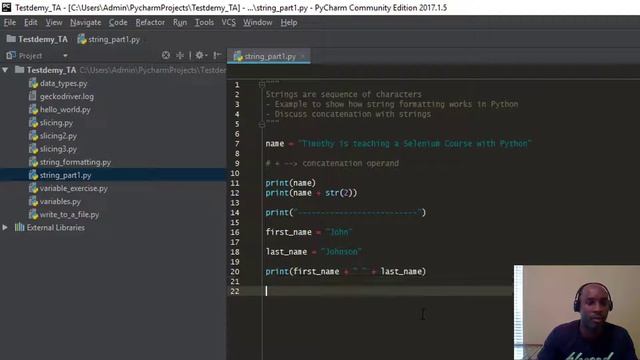This screenshot has height=360, width=640.
Task: Open the Tools menu
Action: click(204, 22)
